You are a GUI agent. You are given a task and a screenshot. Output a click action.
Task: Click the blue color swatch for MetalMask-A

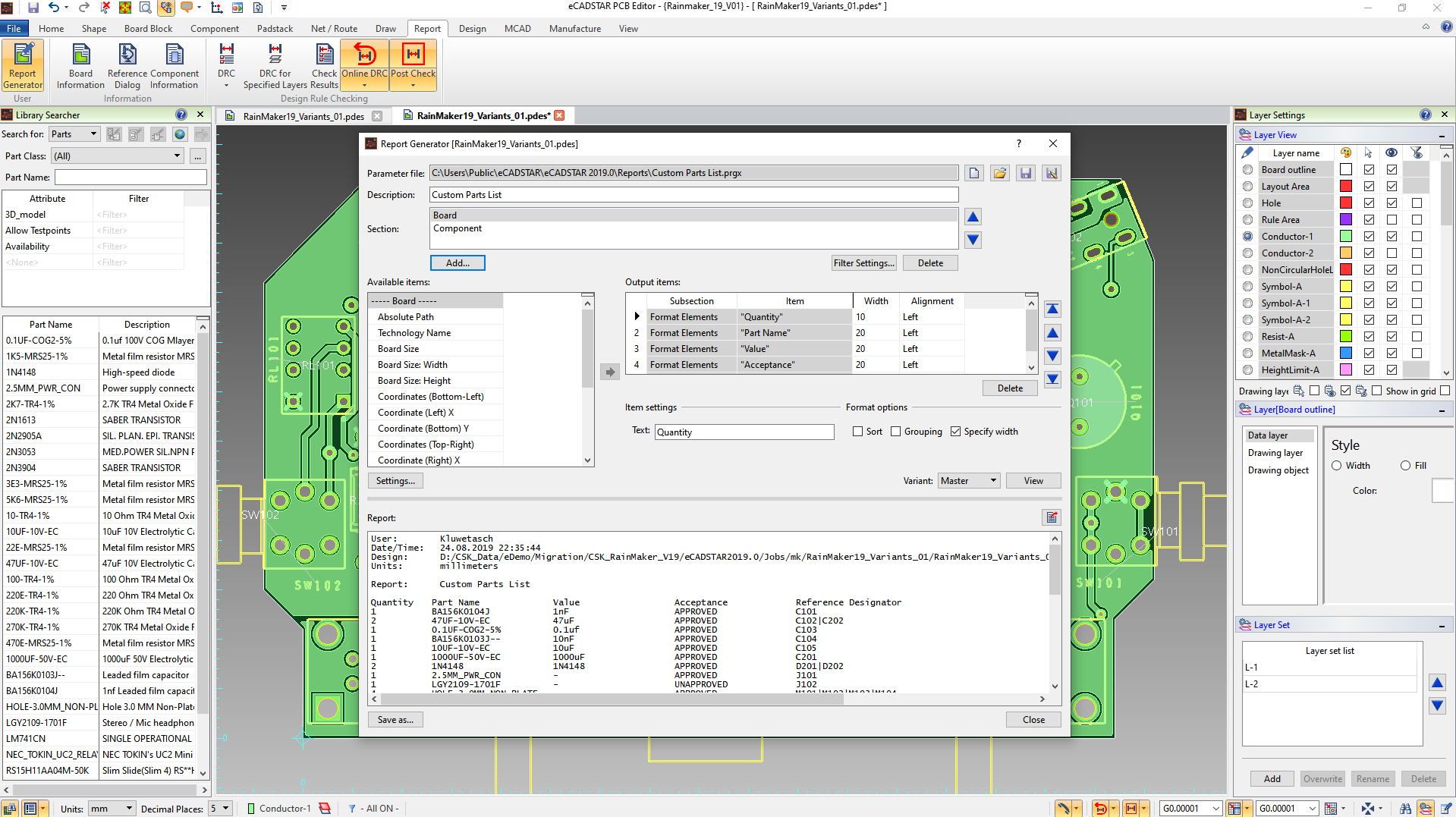point(1346,354)
